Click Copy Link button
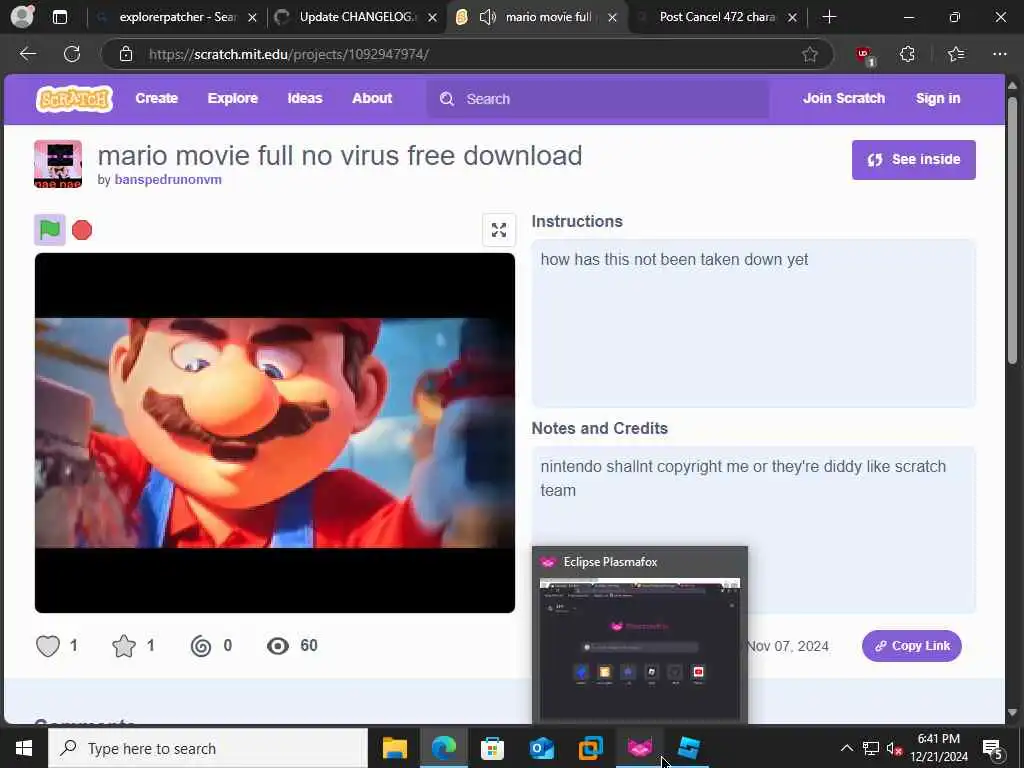 [x=912, y=646]
